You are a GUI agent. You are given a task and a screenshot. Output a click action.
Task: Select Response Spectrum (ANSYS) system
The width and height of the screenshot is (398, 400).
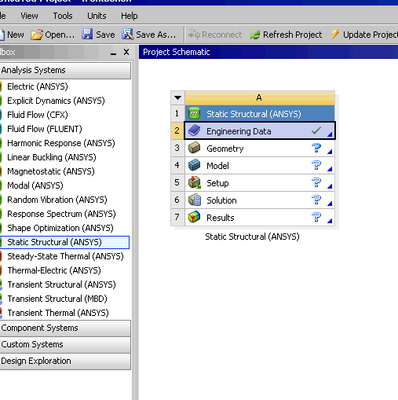pos(61,214)
